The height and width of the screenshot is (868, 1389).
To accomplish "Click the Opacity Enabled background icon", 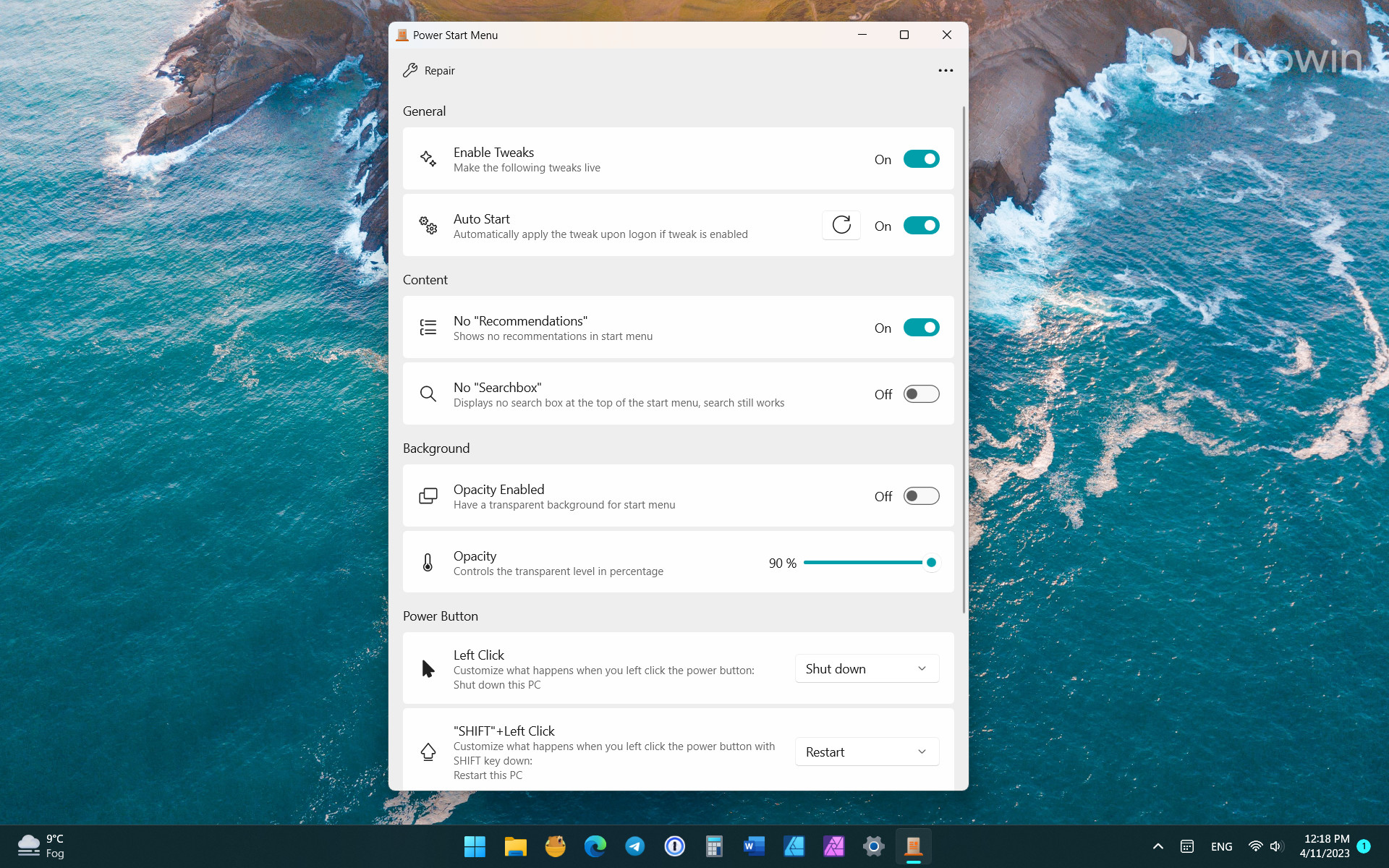I will click(428, 495).
